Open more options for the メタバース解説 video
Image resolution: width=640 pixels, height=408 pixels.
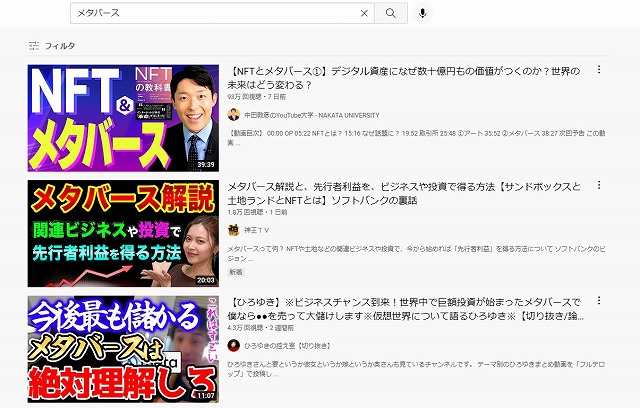[599, 185]
